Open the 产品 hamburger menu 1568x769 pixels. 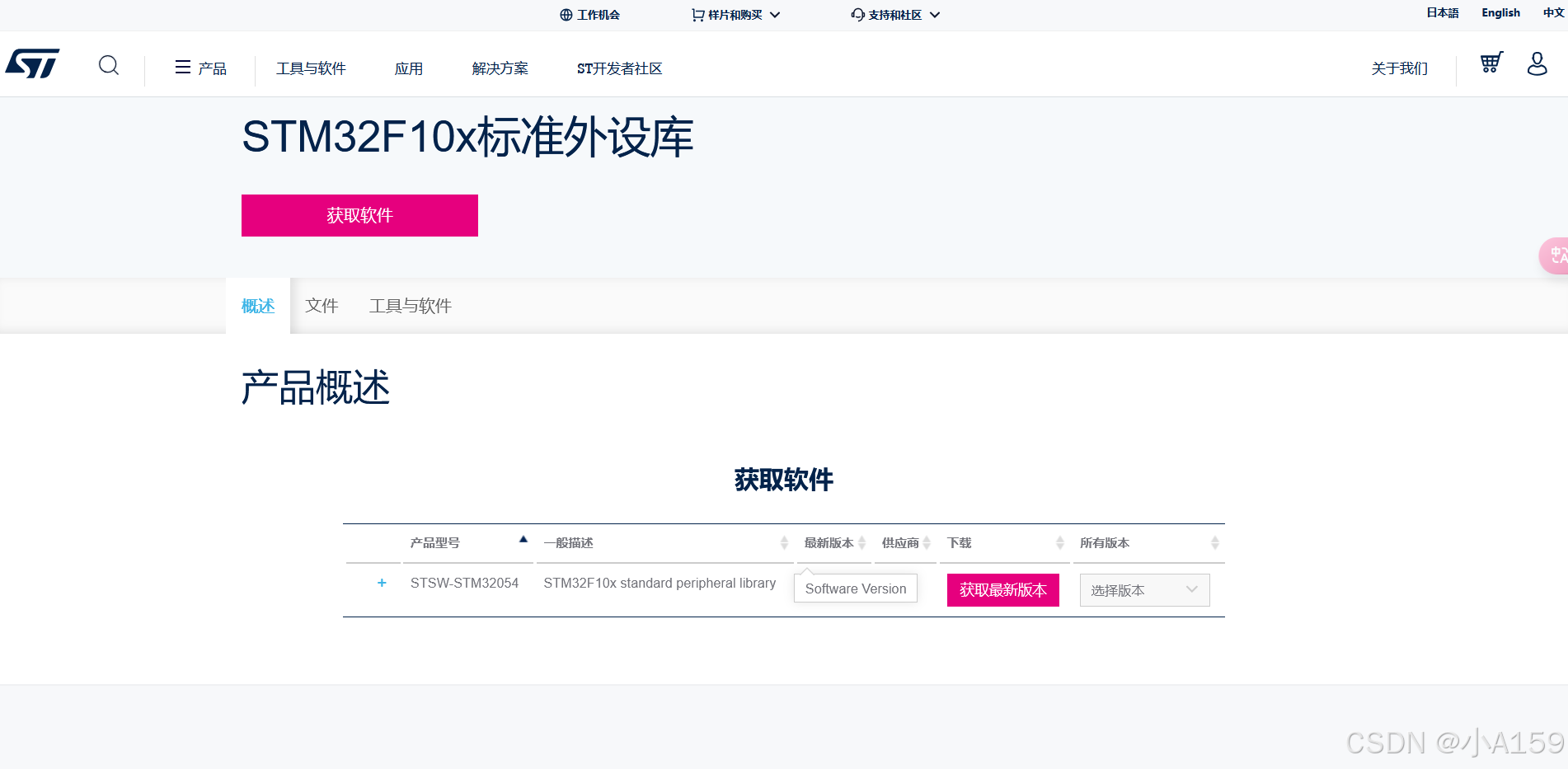point(200,68)
